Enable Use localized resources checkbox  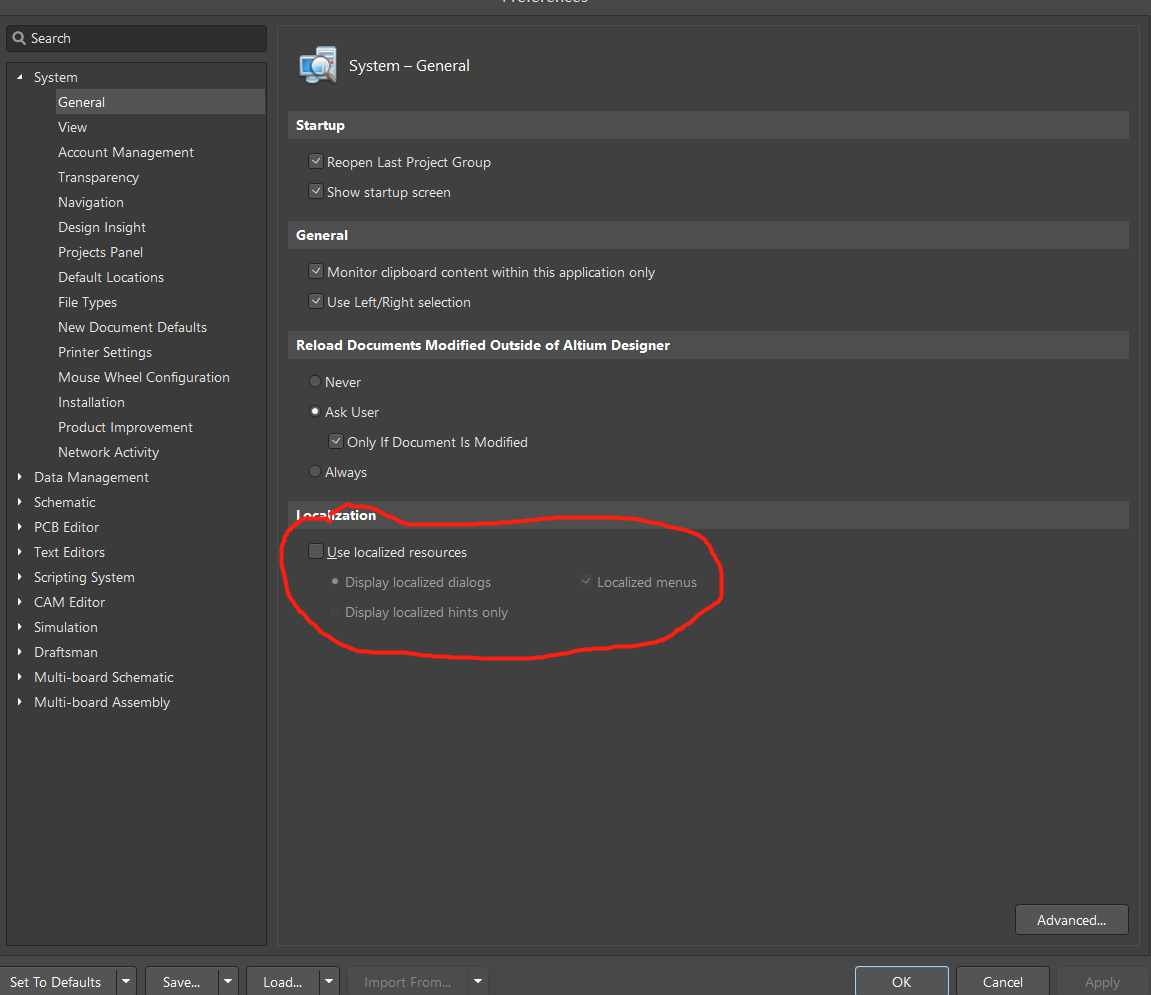(316, 551)
